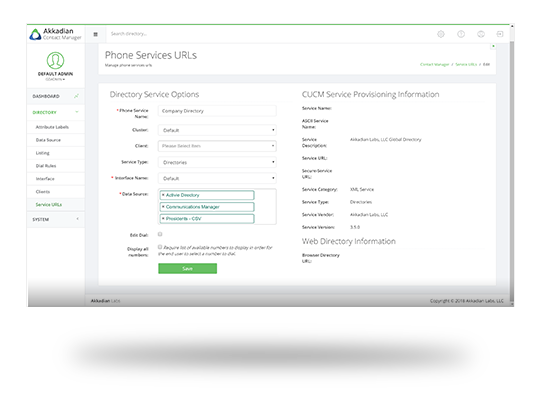Click the small green dot icon near breadcrumb
This screenshot has height=403, width=540.
493,46
